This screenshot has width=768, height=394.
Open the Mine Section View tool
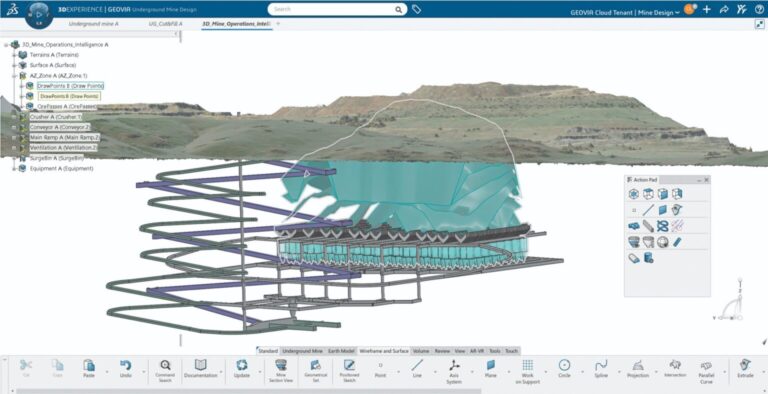(x=281, y=370)
